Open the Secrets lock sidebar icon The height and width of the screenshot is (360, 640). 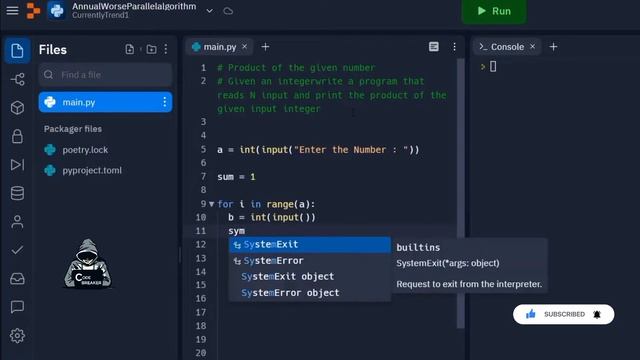[17, 136]
